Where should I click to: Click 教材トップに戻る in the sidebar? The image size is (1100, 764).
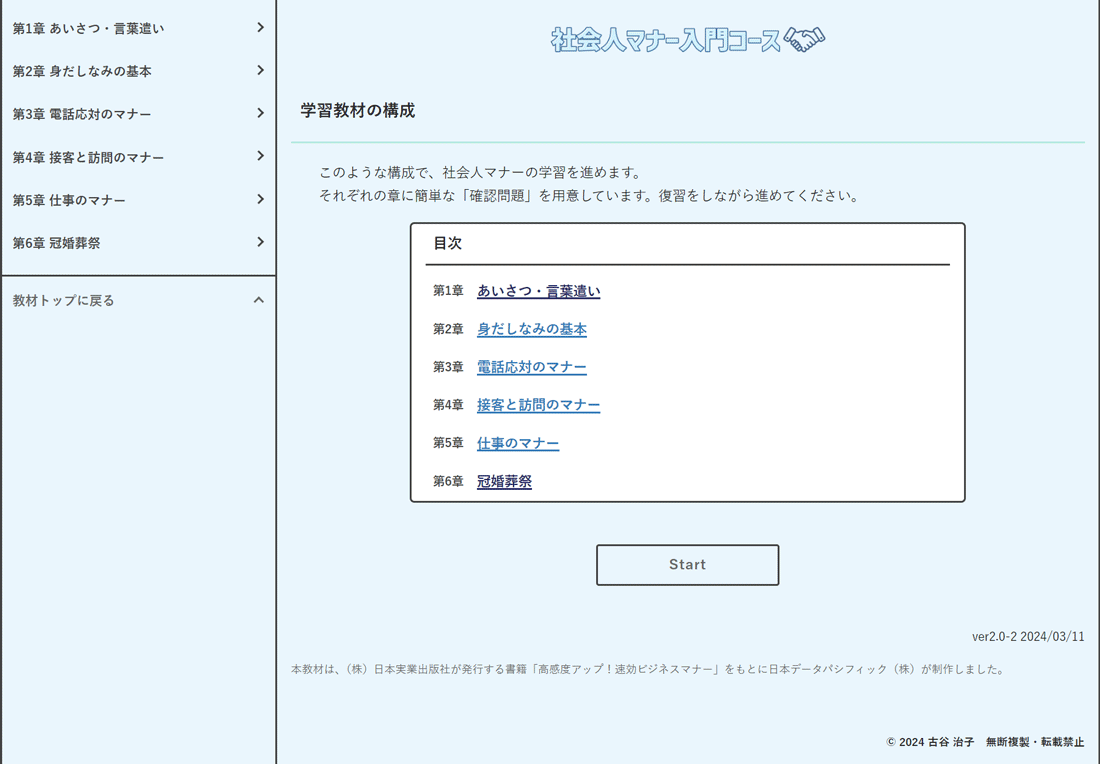point(64,301)
